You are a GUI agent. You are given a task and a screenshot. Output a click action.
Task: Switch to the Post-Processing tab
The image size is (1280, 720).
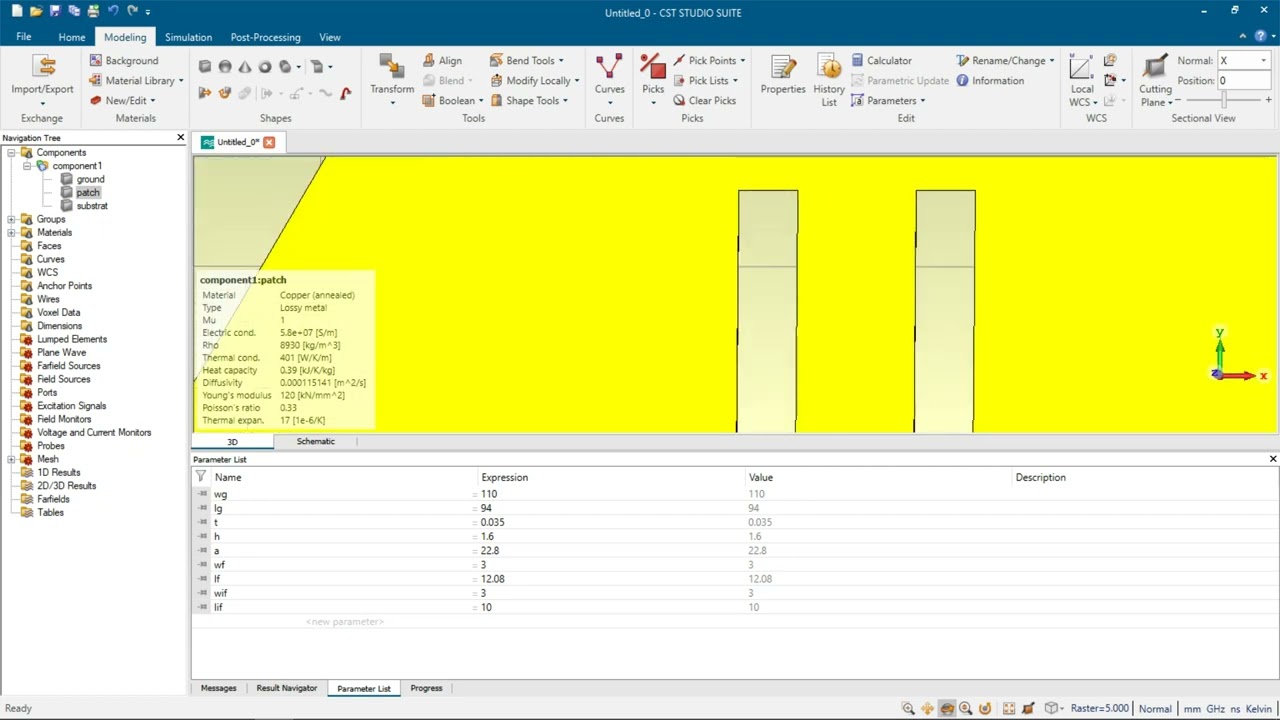click(x=265, y=37)
